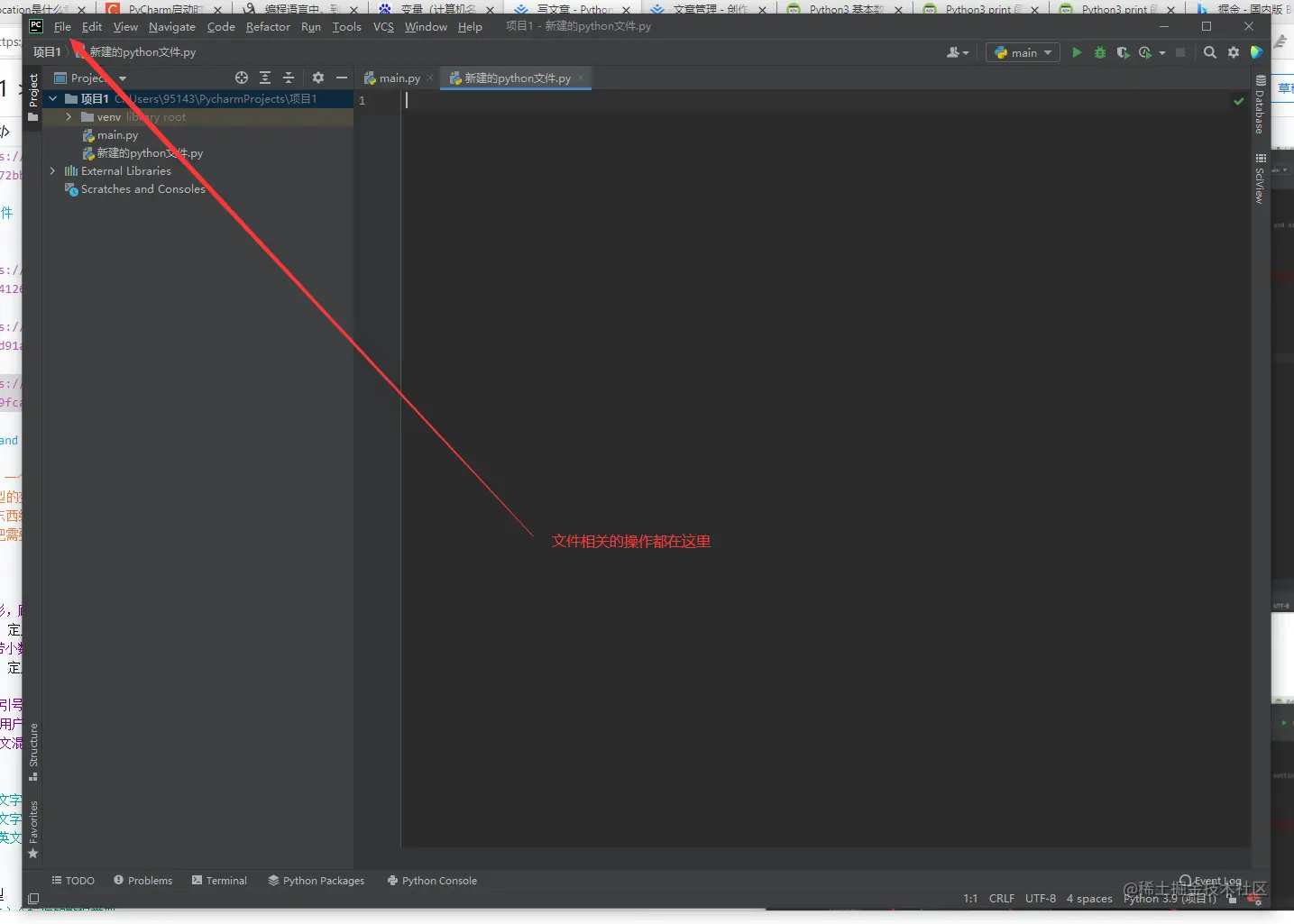Toggle the Favorites tool window
The height and width of the screenshot is (924, 1294).
(x=33, y=829)
